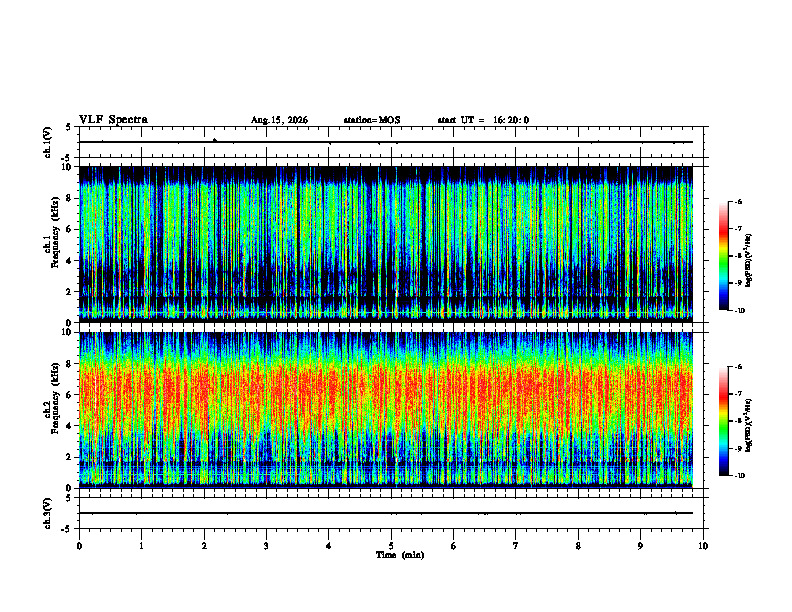Click the time axis tick label "9"
Image resolution: width=792 pixels, height=612 pixels.
pyautogui.click(x=640, y=546)
